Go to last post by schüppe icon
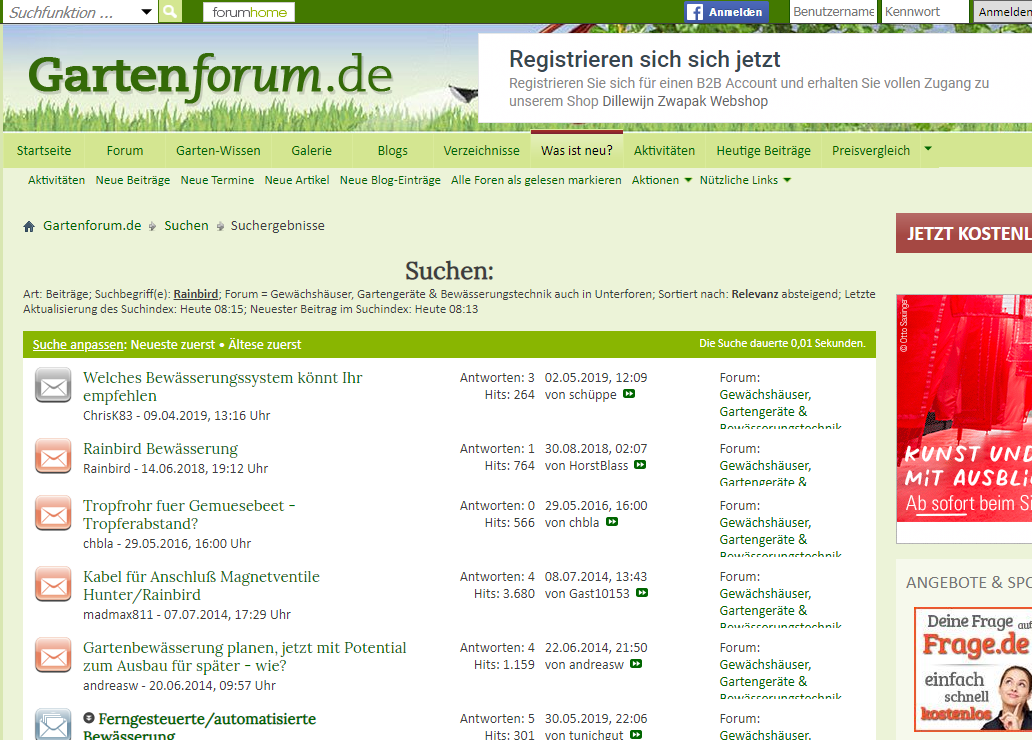 [629, 394]
